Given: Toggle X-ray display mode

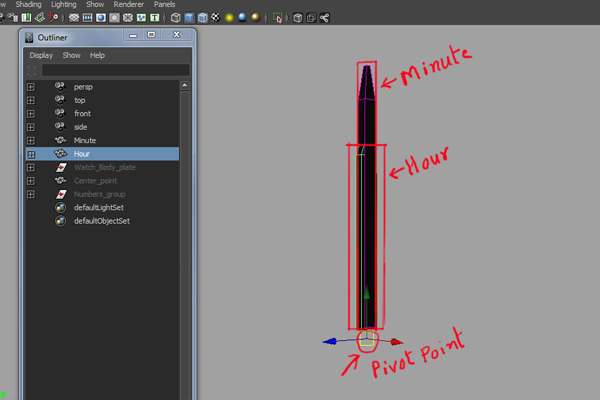Looking at the screenshot, I should click(x=298, y=18).
